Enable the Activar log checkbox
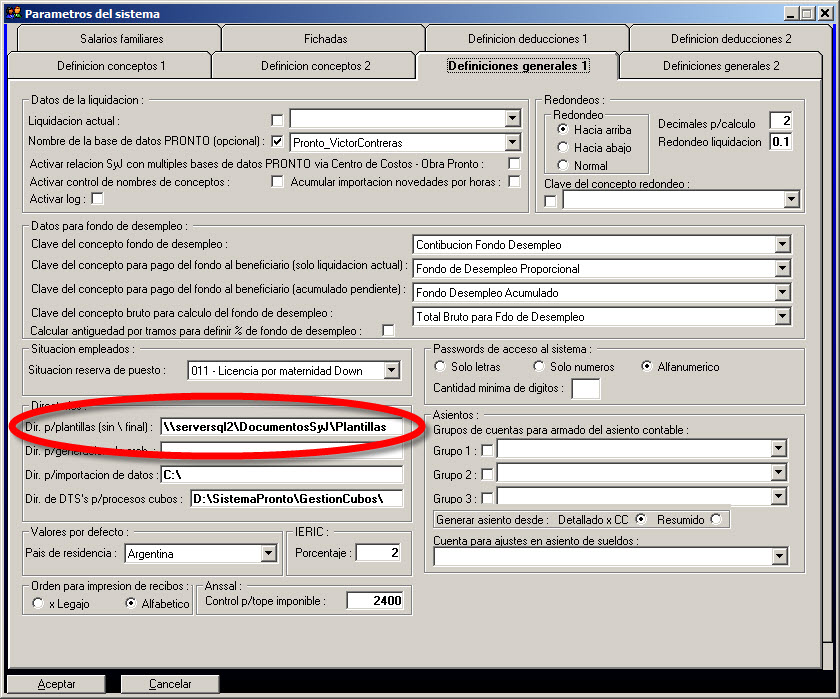The image size is (840, 699). (x=97, y=199)
